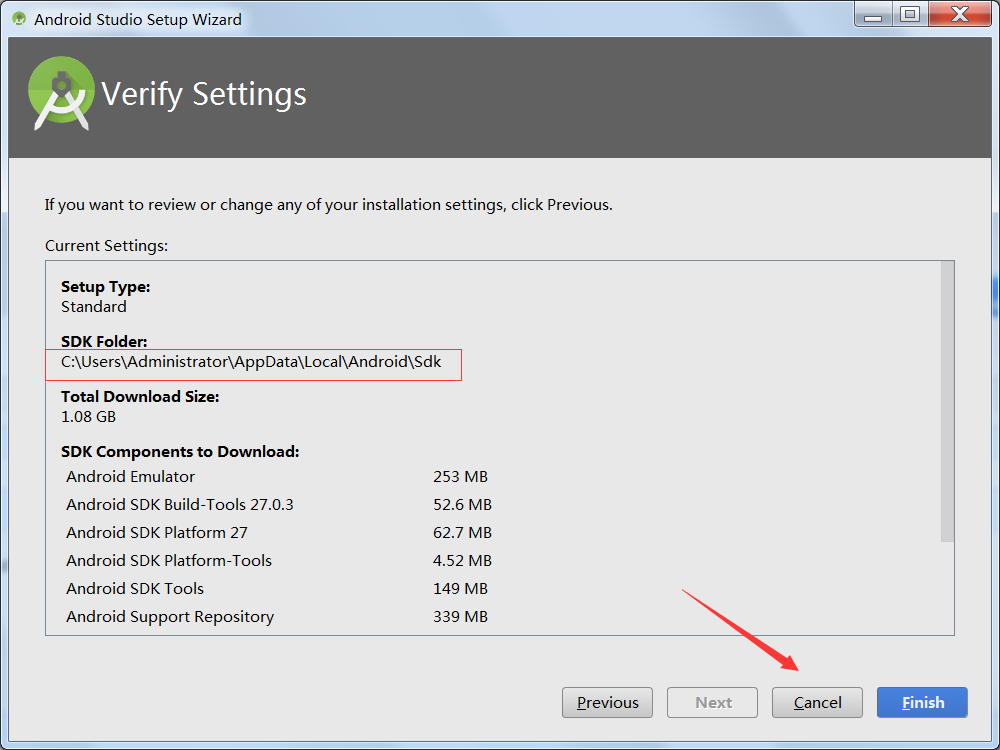Click 'SDK Components to Download:' heading
The width and height of the screenshot is (1000, 750).
[180, 452]
